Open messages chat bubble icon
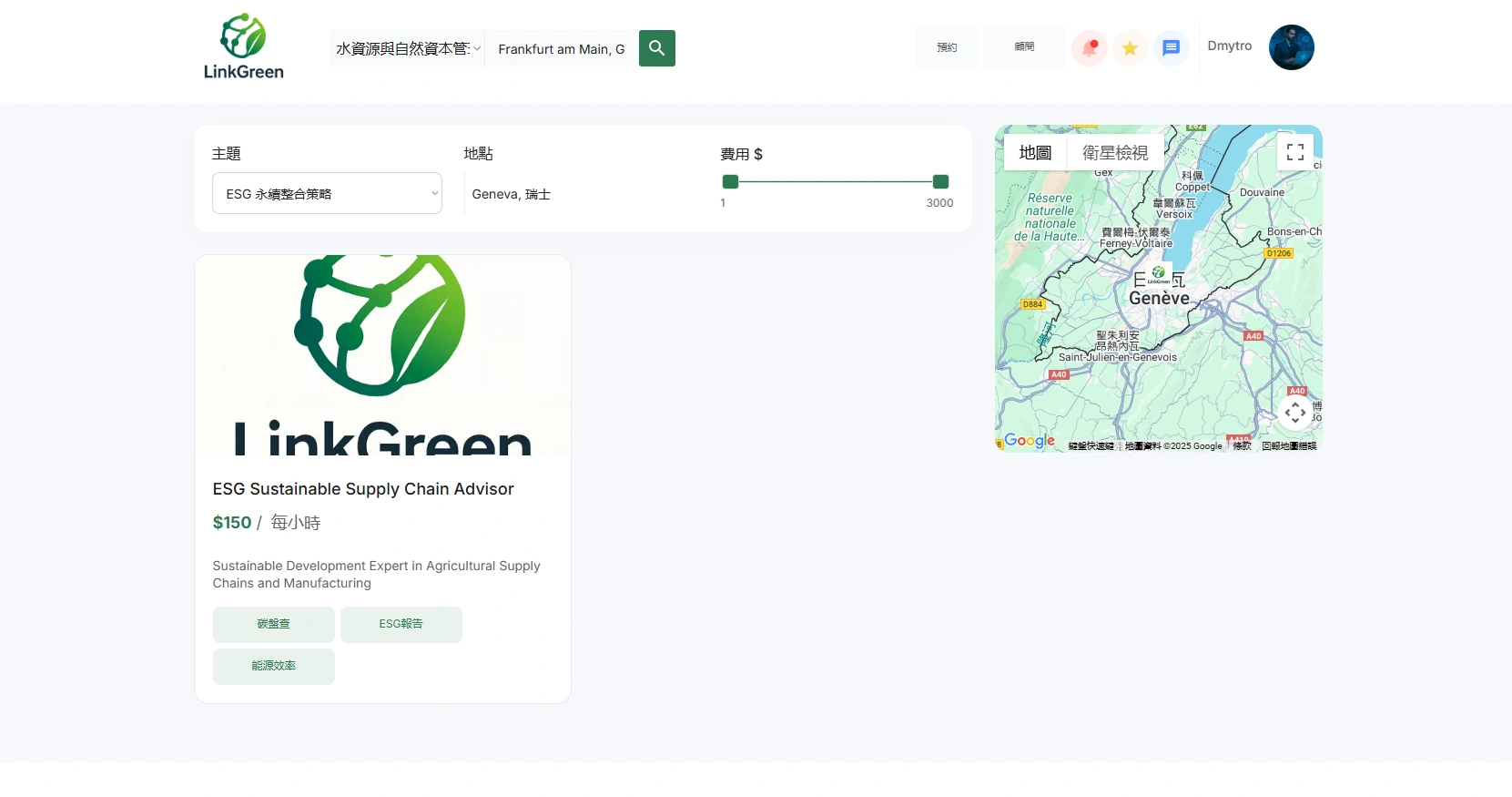Viewport: 1512px width, 797px height. coord(1172,48)
